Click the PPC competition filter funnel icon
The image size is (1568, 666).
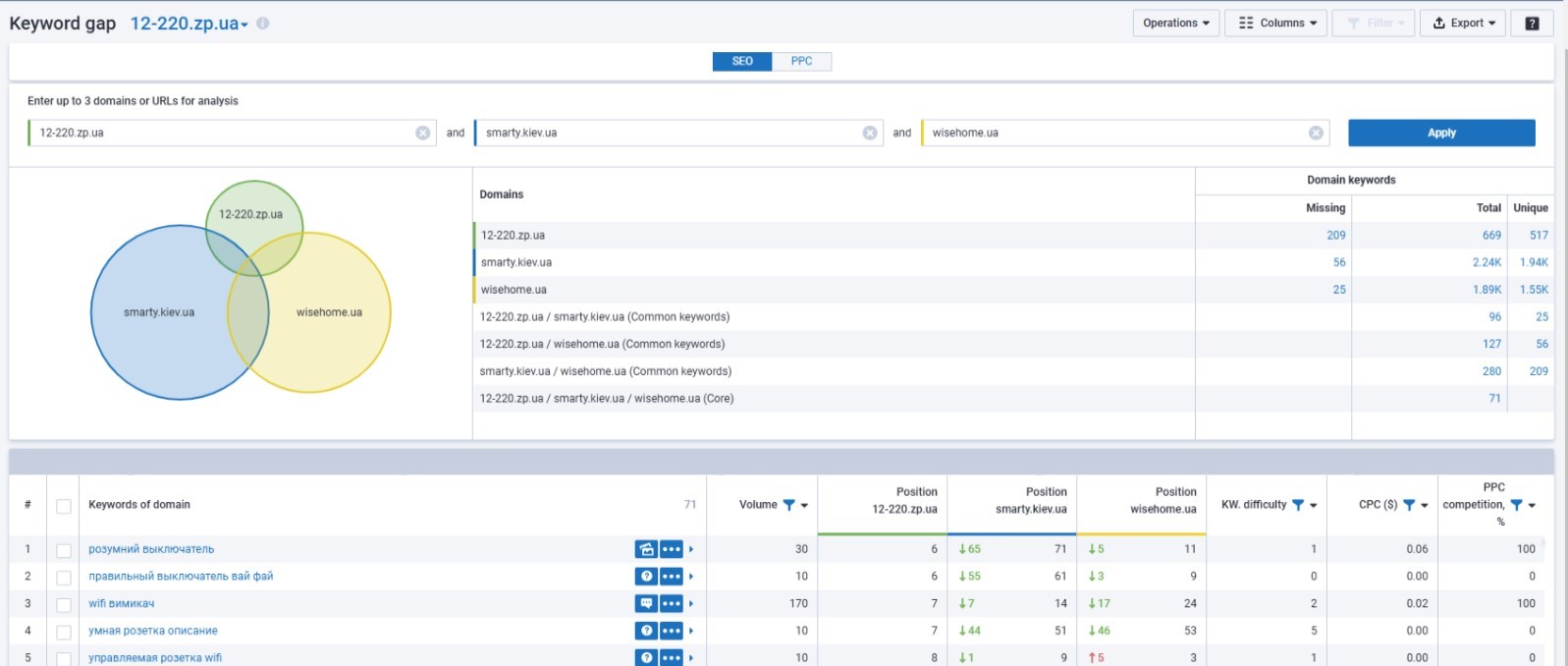[x=1516, y=505]
